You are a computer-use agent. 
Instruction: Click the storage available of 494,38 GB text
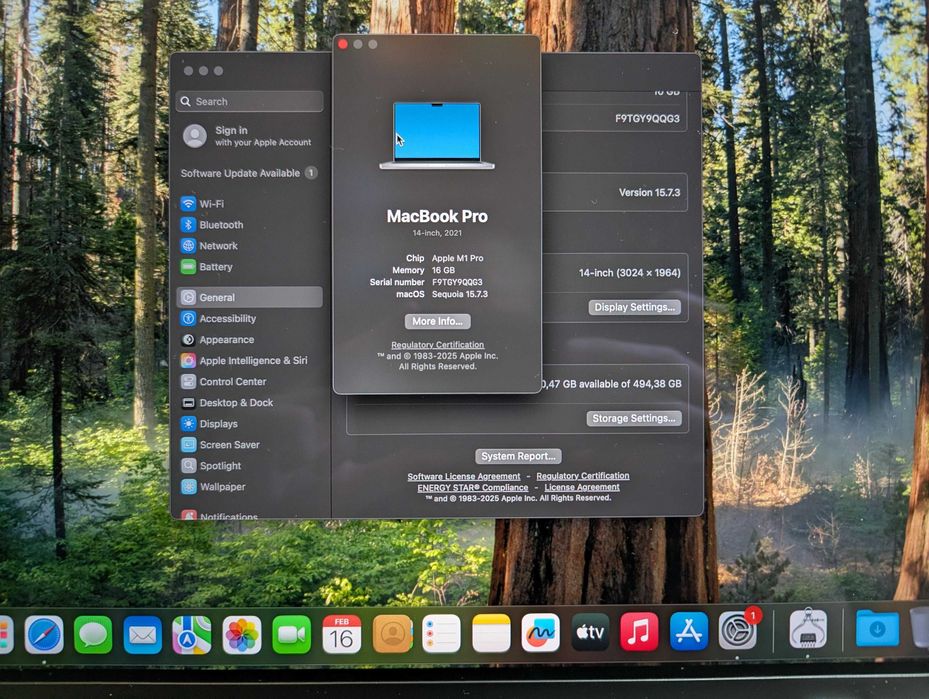pos(612,384)
